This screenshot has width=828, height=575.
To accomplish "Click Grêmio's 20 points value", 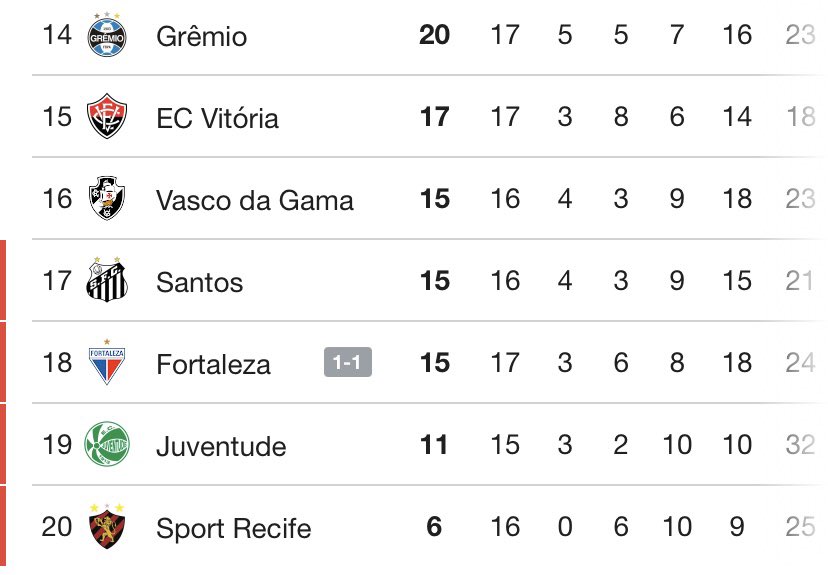I will point(434,36).
